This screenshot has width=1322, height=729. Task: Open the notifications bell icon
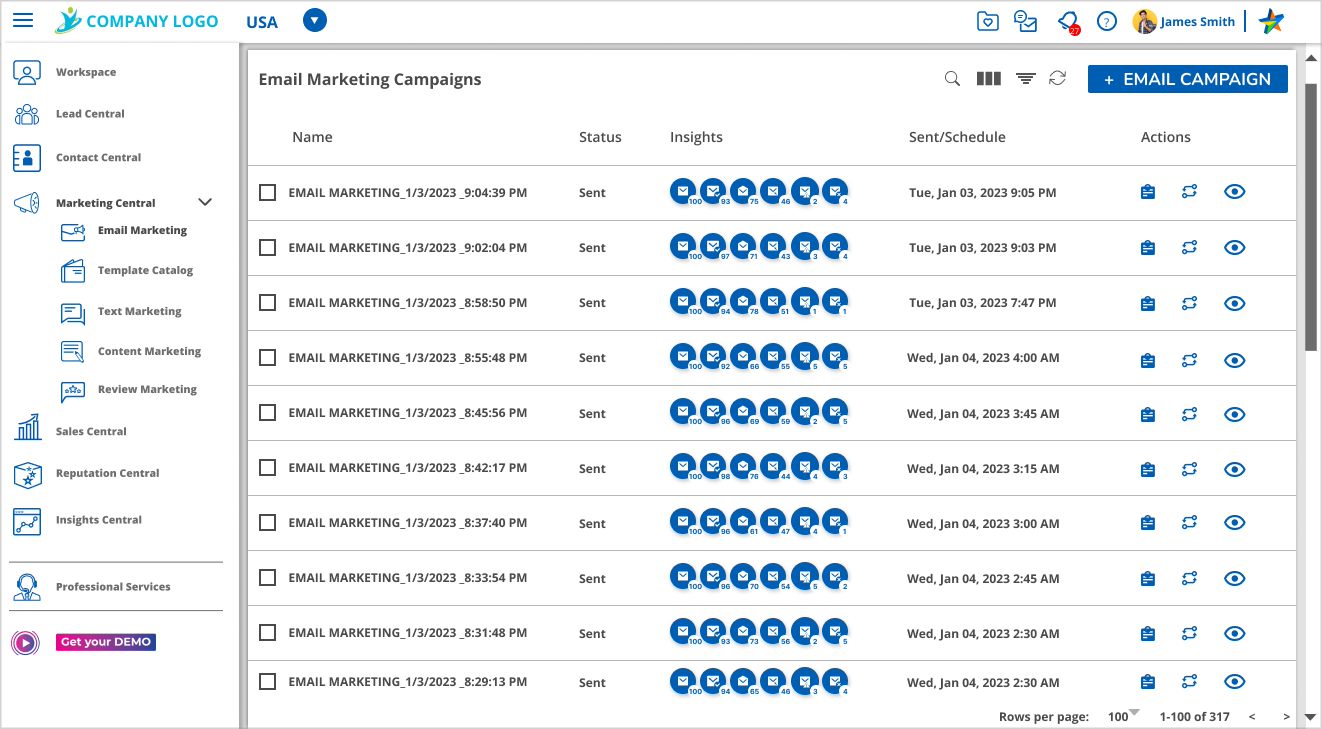1067,21
